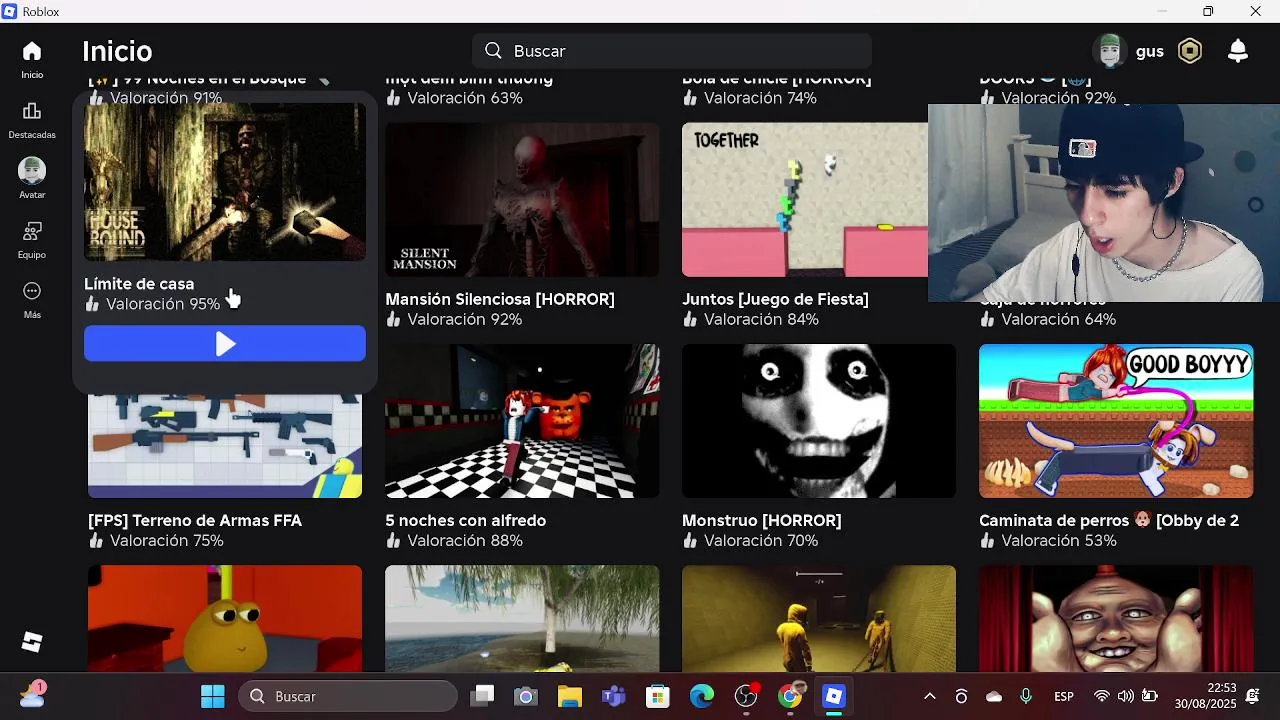The image size is (1280, 720).
Task: Click Valoración 75% rating text
Action: pos(167,541)
